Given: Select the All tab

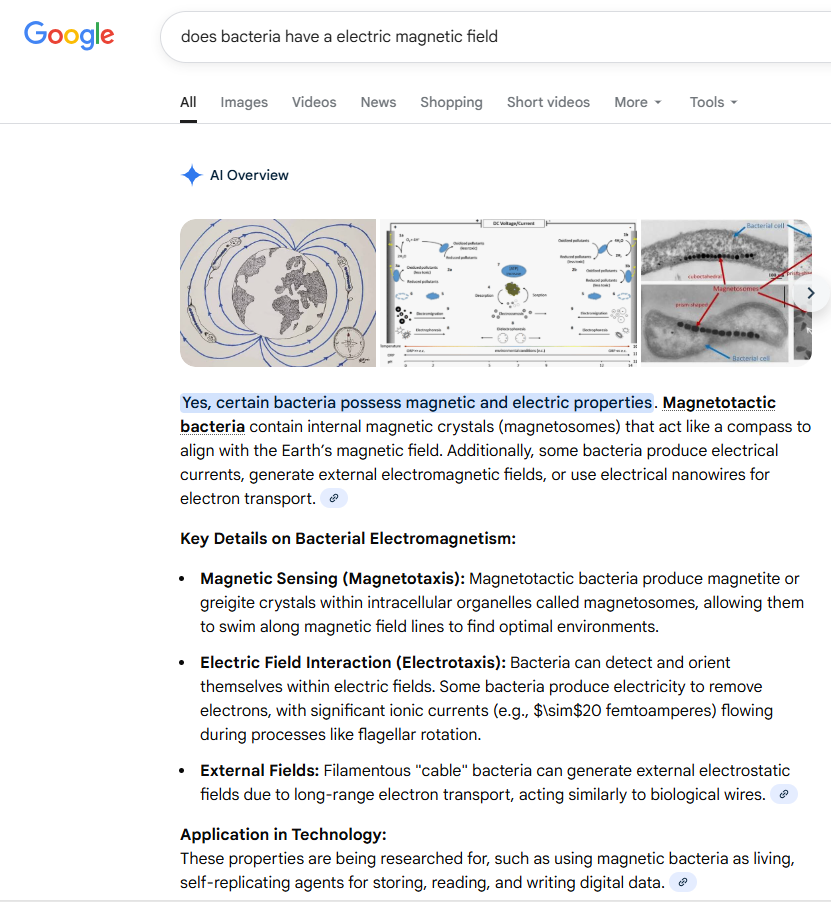Looking at the screenshot, I should 188,102.
